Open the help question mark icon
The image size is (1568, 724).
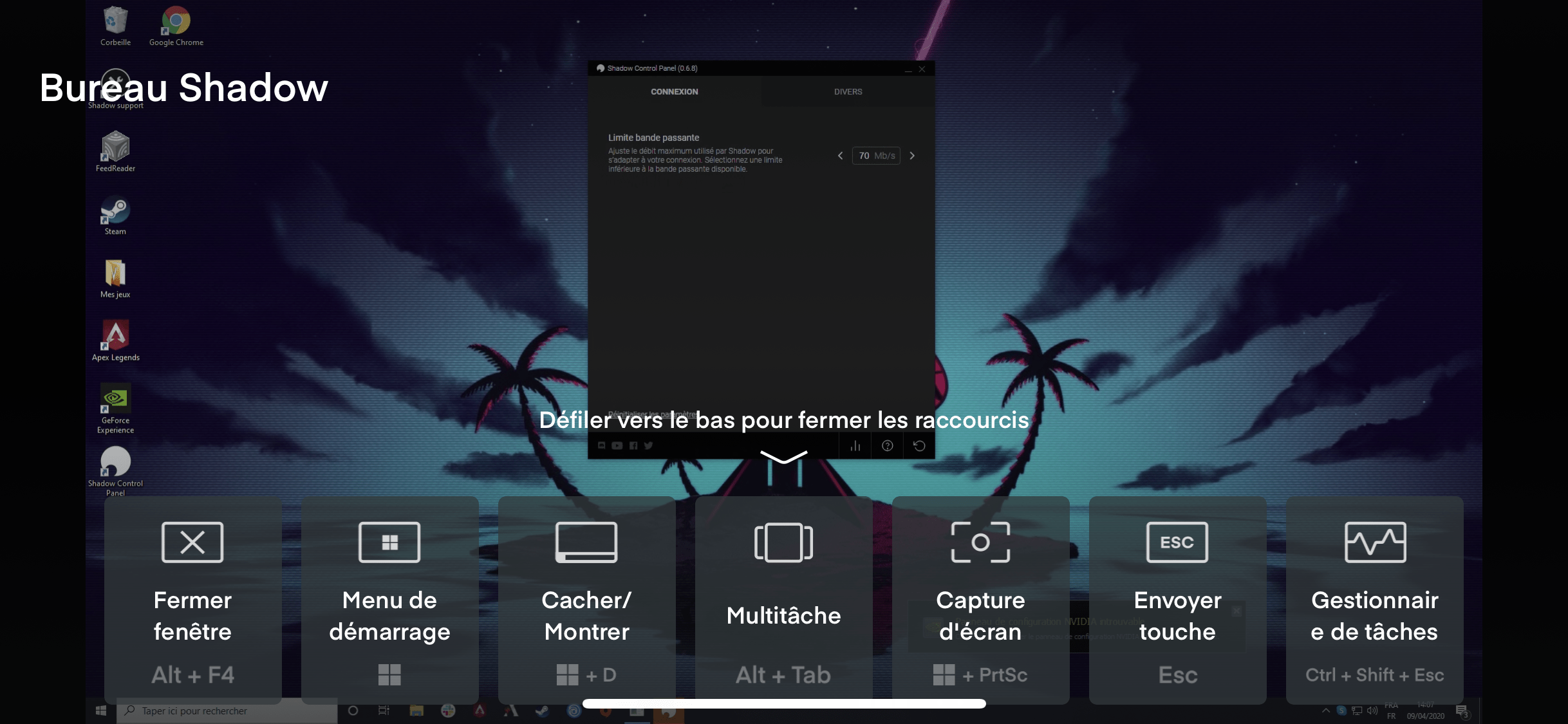click(x=887, y=445)
